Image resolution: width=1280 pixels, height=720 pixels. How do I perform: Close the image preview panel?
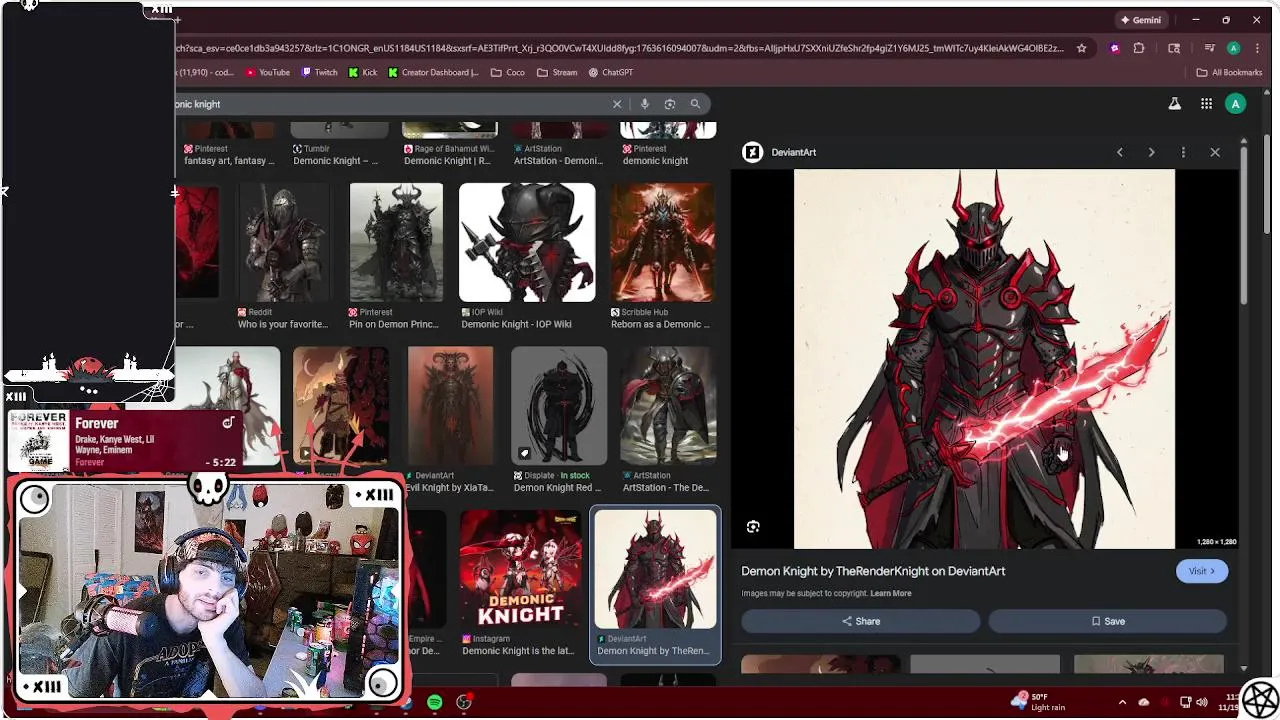pos(1215,152)
